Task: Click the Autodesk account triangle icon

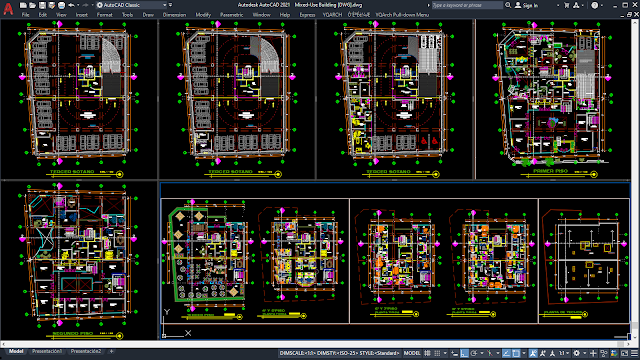Action: click(576, 5)
